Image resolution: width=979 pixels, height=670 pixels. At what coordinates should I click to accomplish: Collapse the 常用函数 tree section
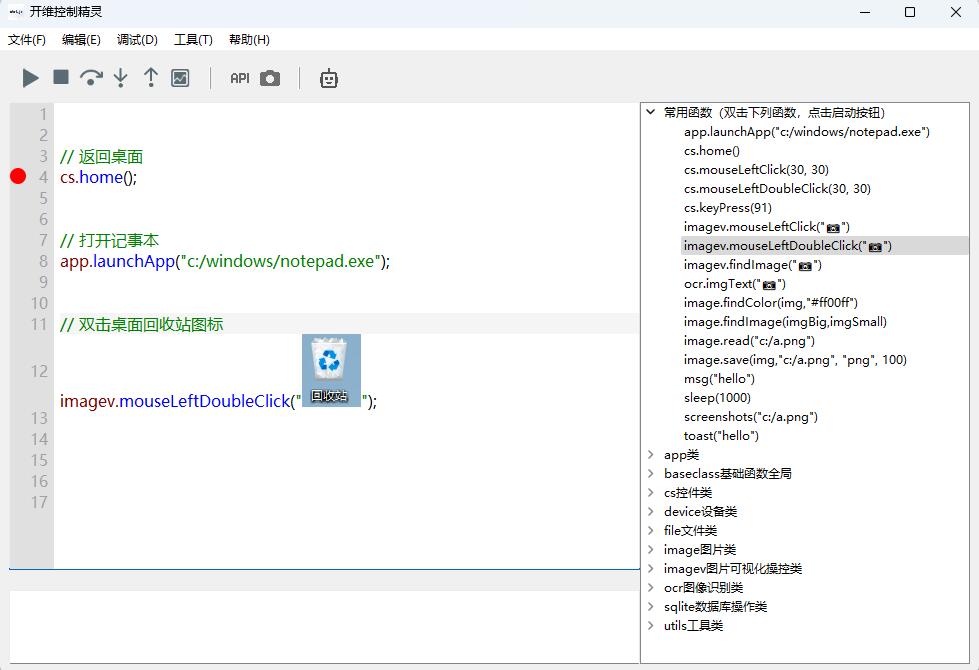pyautogui.click(x=651, y=112)
